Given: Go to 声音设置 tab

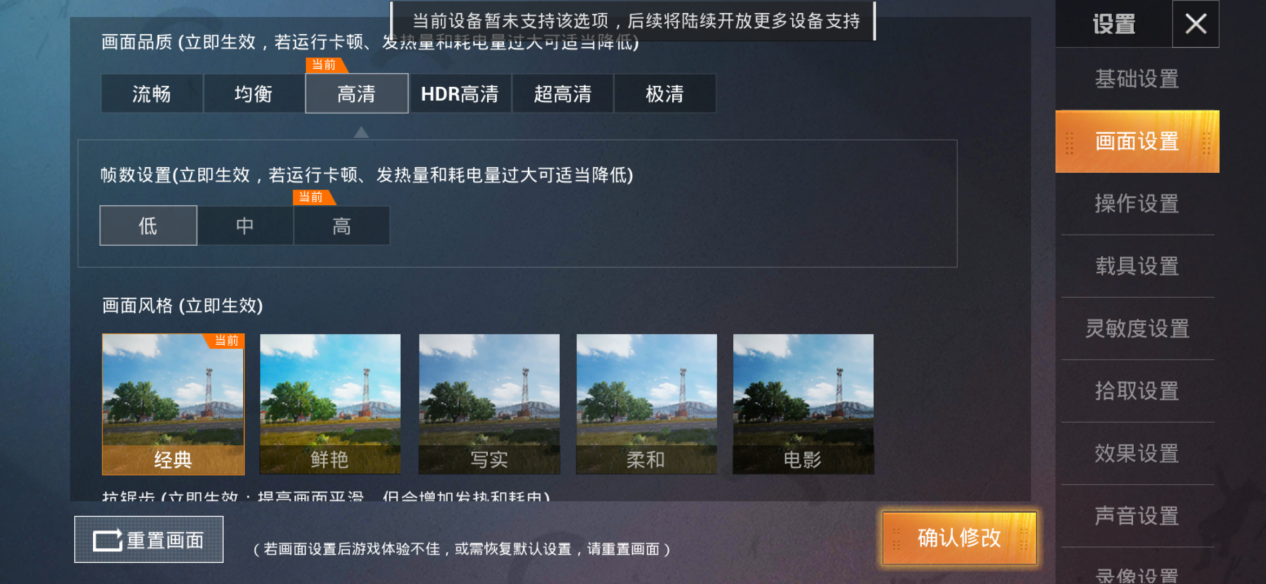Looking at the screenshot, I should click(x=1137, y=516).
